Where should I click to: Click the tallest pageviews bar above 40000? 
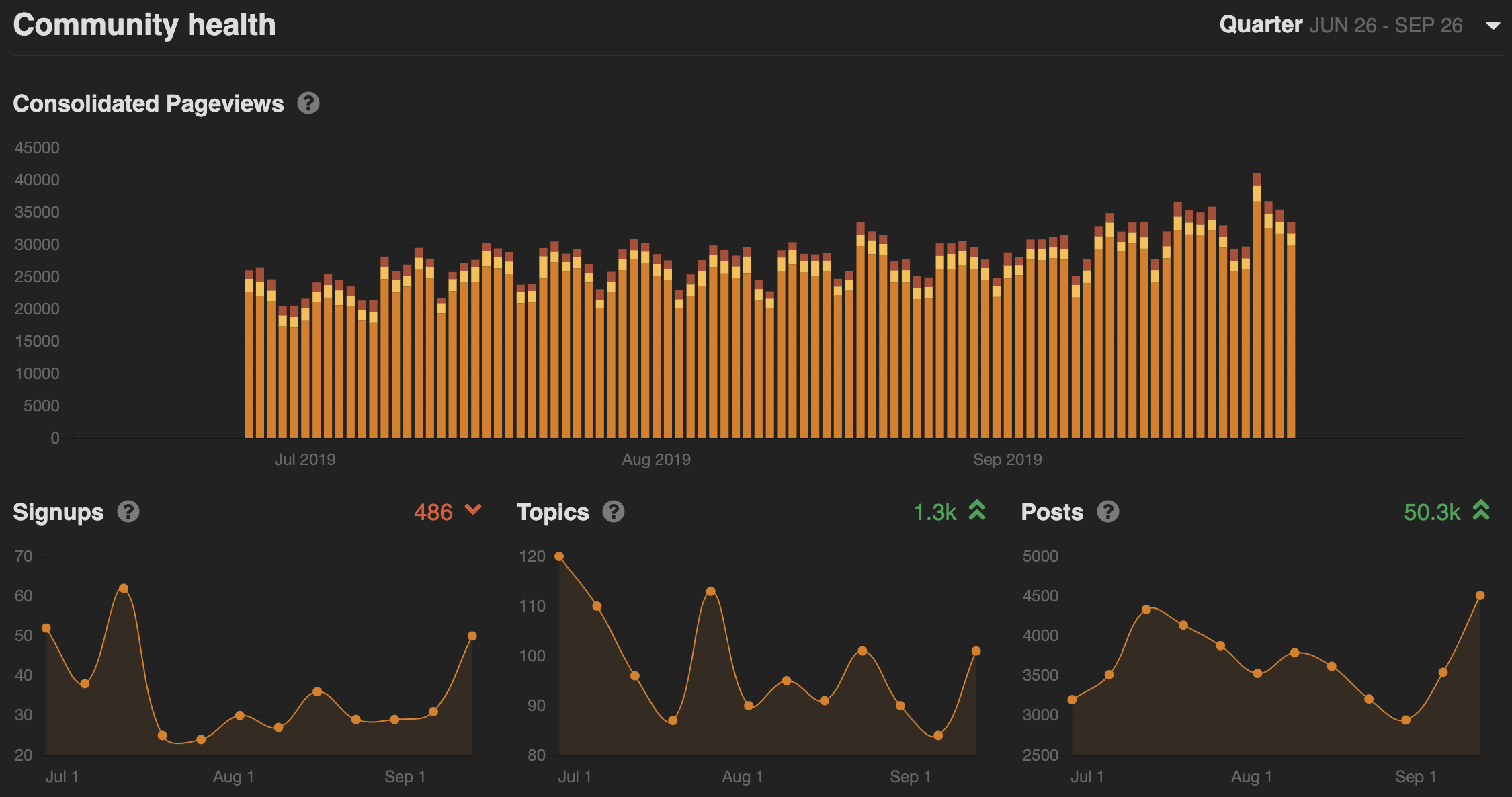coord(1257,306)
